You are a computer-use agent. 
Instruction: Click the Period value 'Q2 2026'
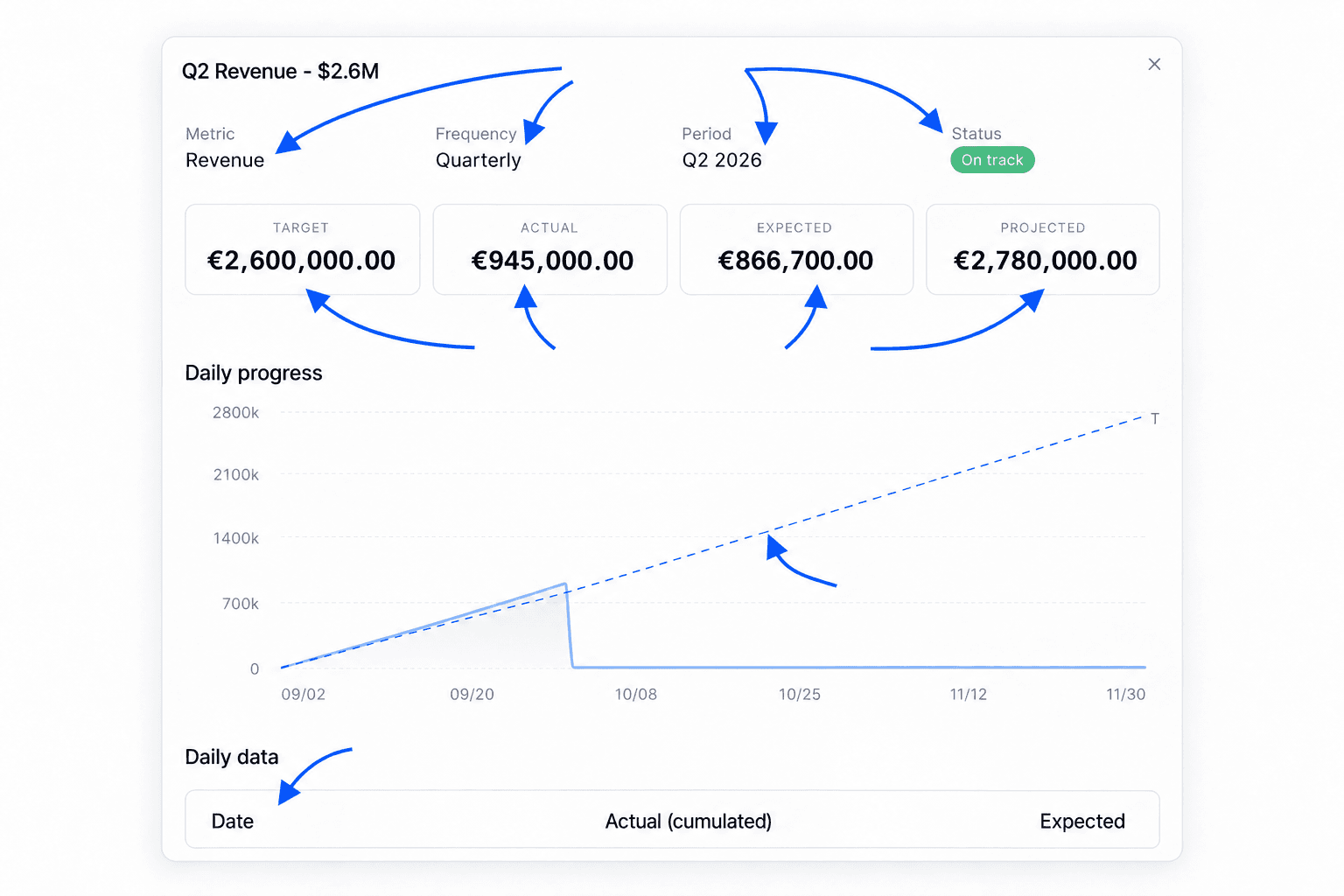pyautogui.click(x=722, y=160)
